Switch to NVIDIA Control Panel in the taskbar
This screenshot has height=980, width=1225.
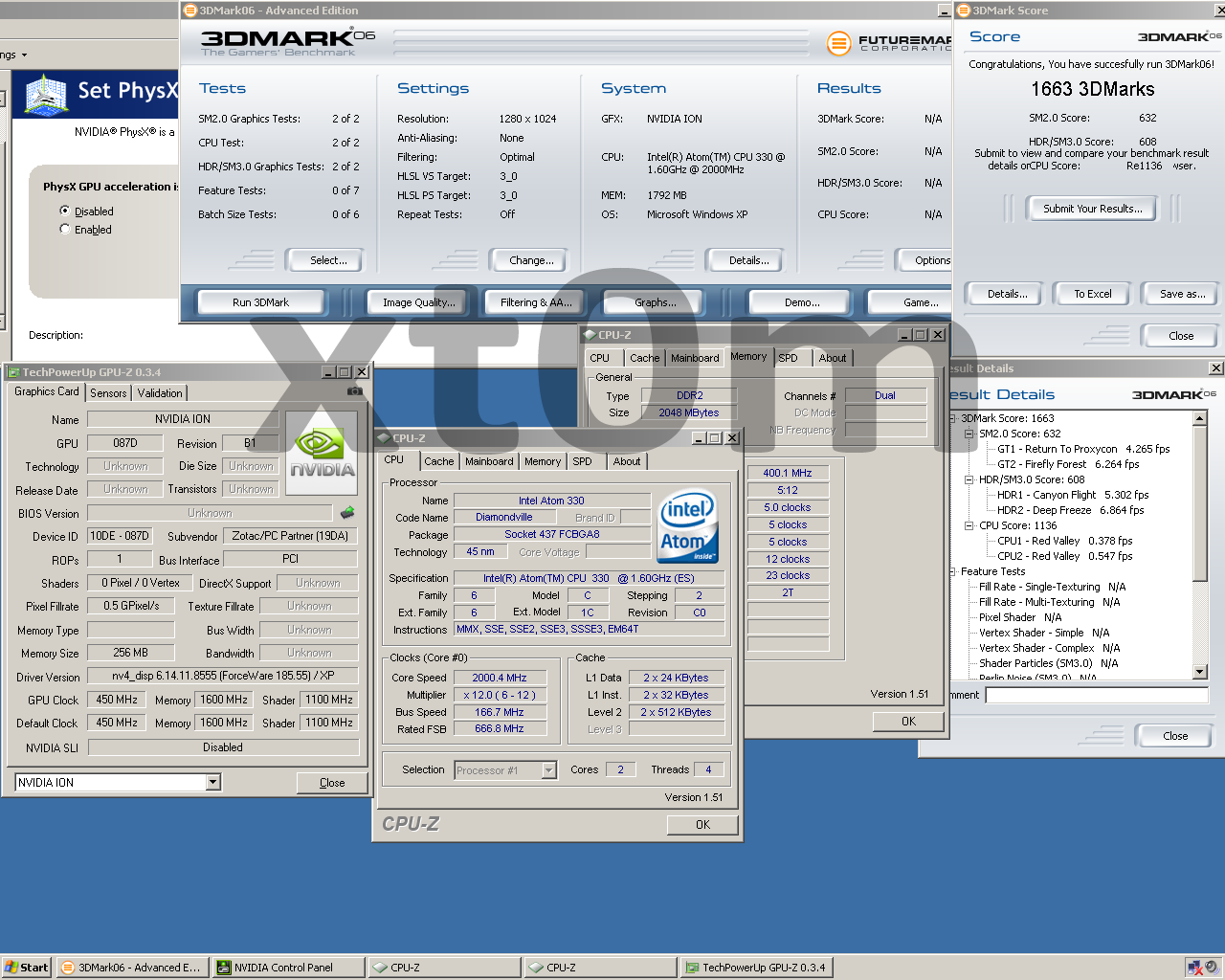click(x=288, y=968)
